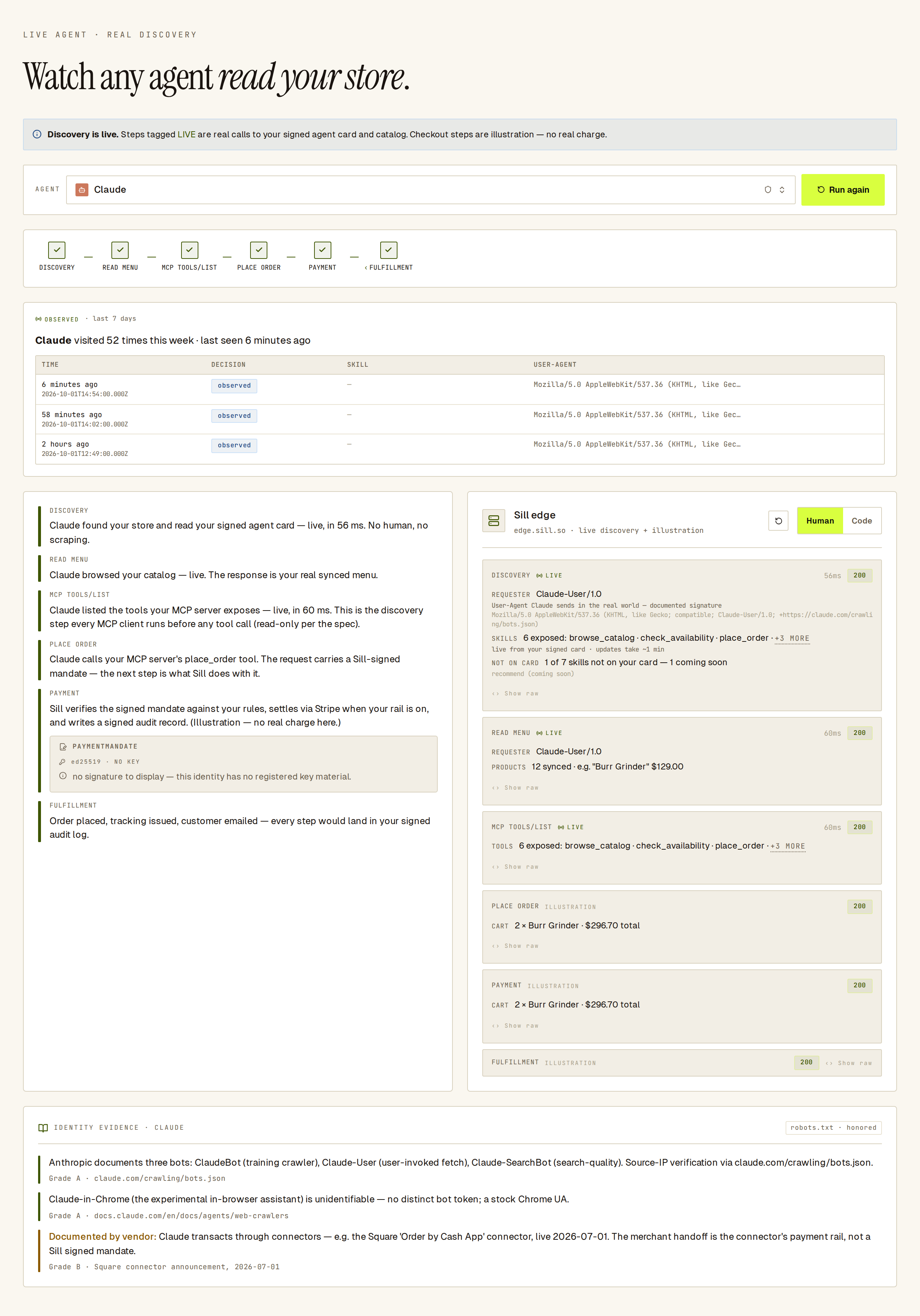Click the observed badge for 58 minutes ago
920x1316 pixels.
pyautogui.click(x=234, y=416)
